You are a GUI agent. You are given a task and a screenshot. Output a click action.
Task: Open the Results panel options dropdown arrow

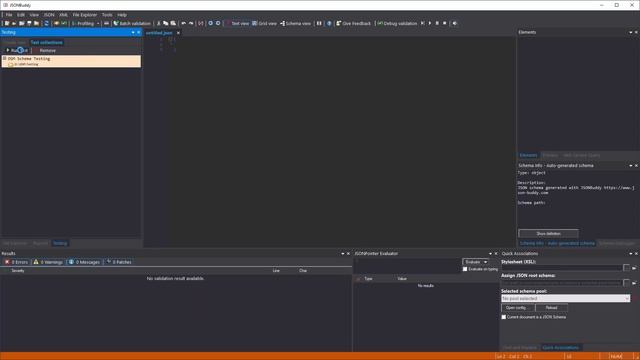343,253
